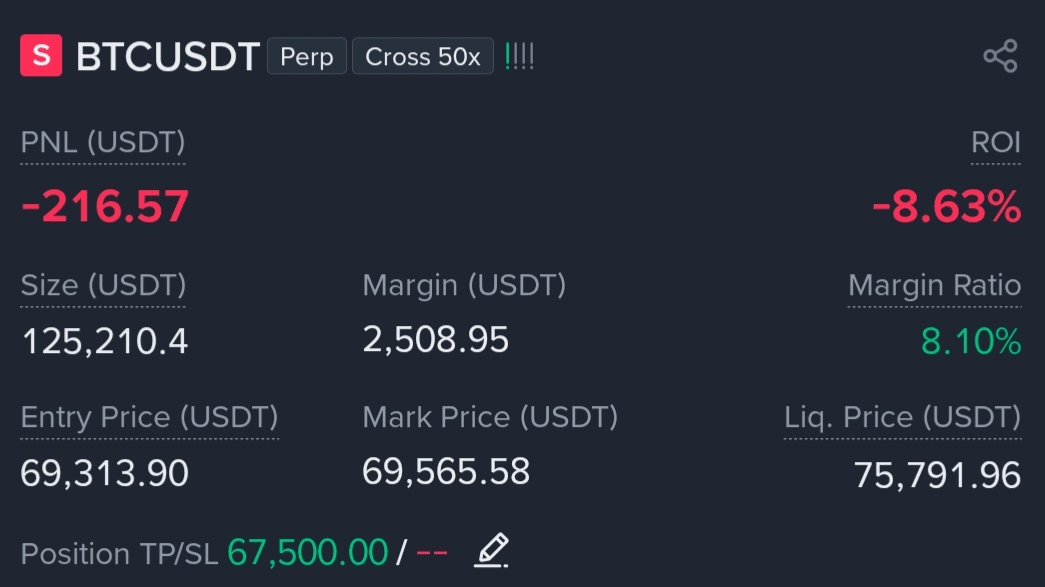This screenshot has height=587, width=1045.
Task: Show the Liq. Price (USDT) label explanation
Action: [902, 417]
